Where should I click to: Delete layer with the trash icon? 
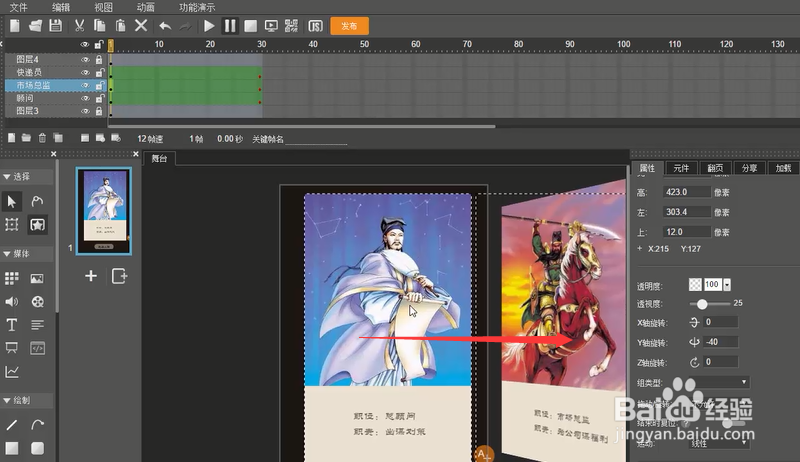coord(42,138)
